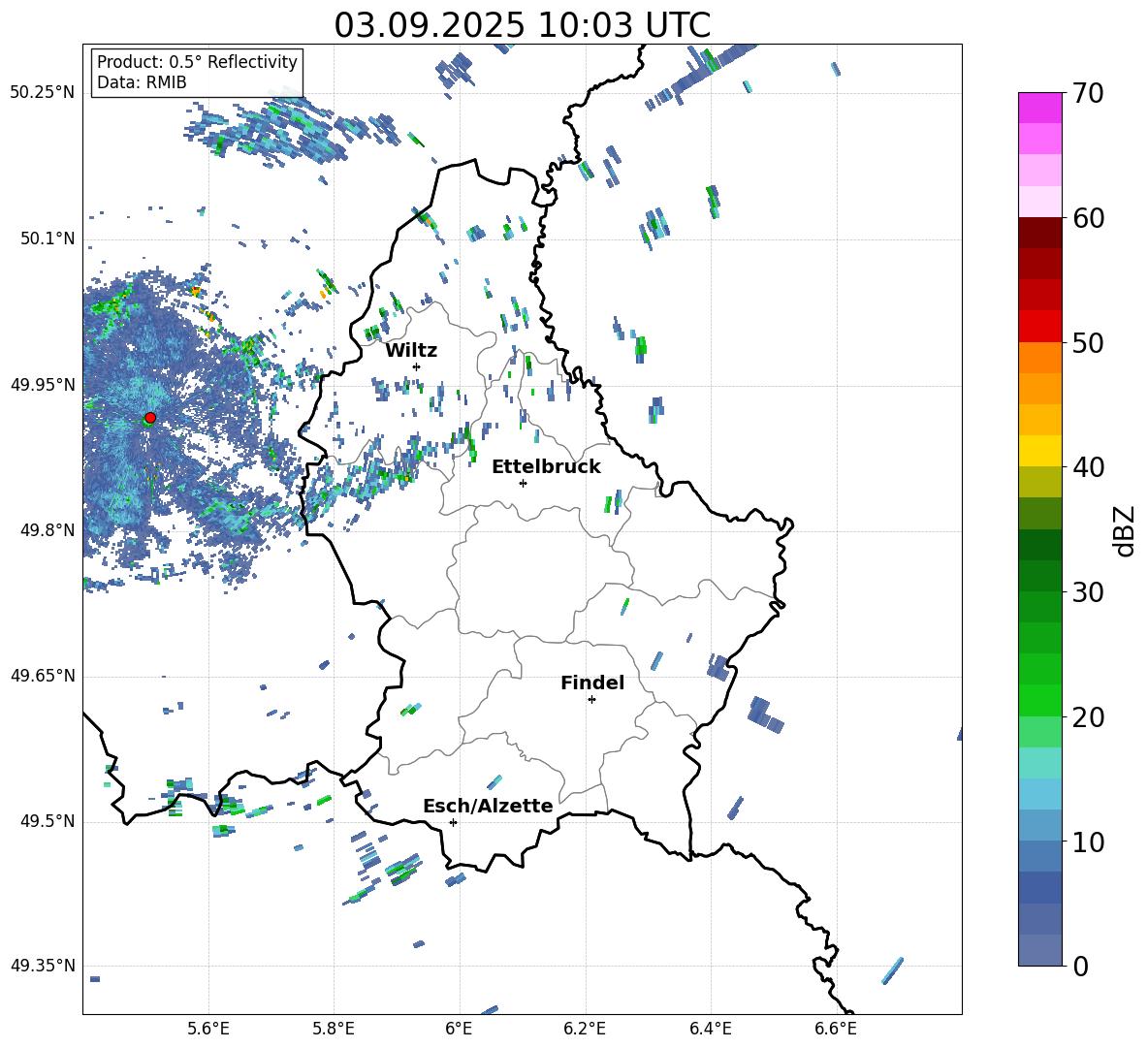Pick the bright green colorbar segment at 20
This screenshot has height=1048, width=1148.
[x=1039, y=700]
